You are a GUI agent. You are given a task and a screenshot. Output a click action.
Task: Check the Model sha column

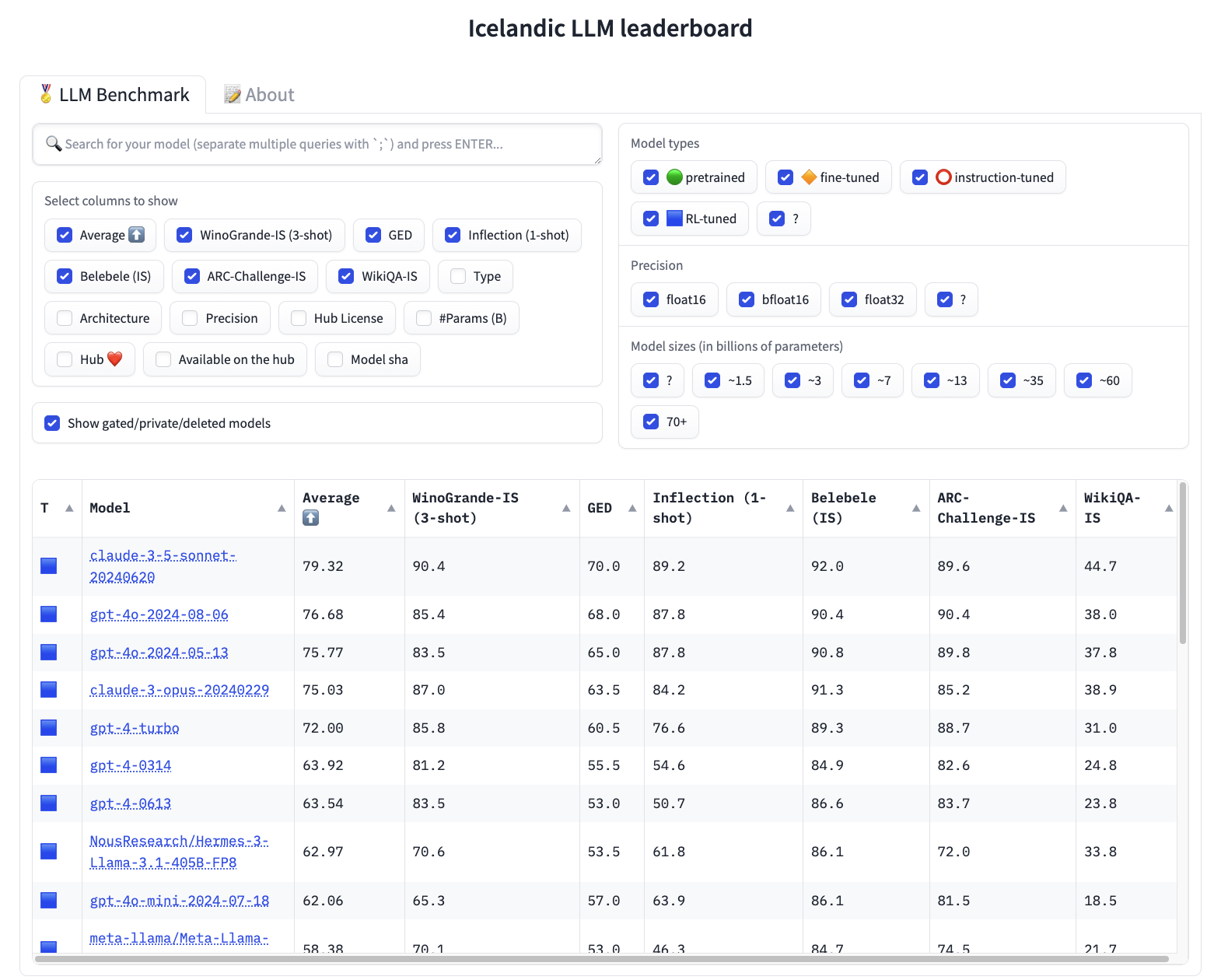tap(335, 359)
